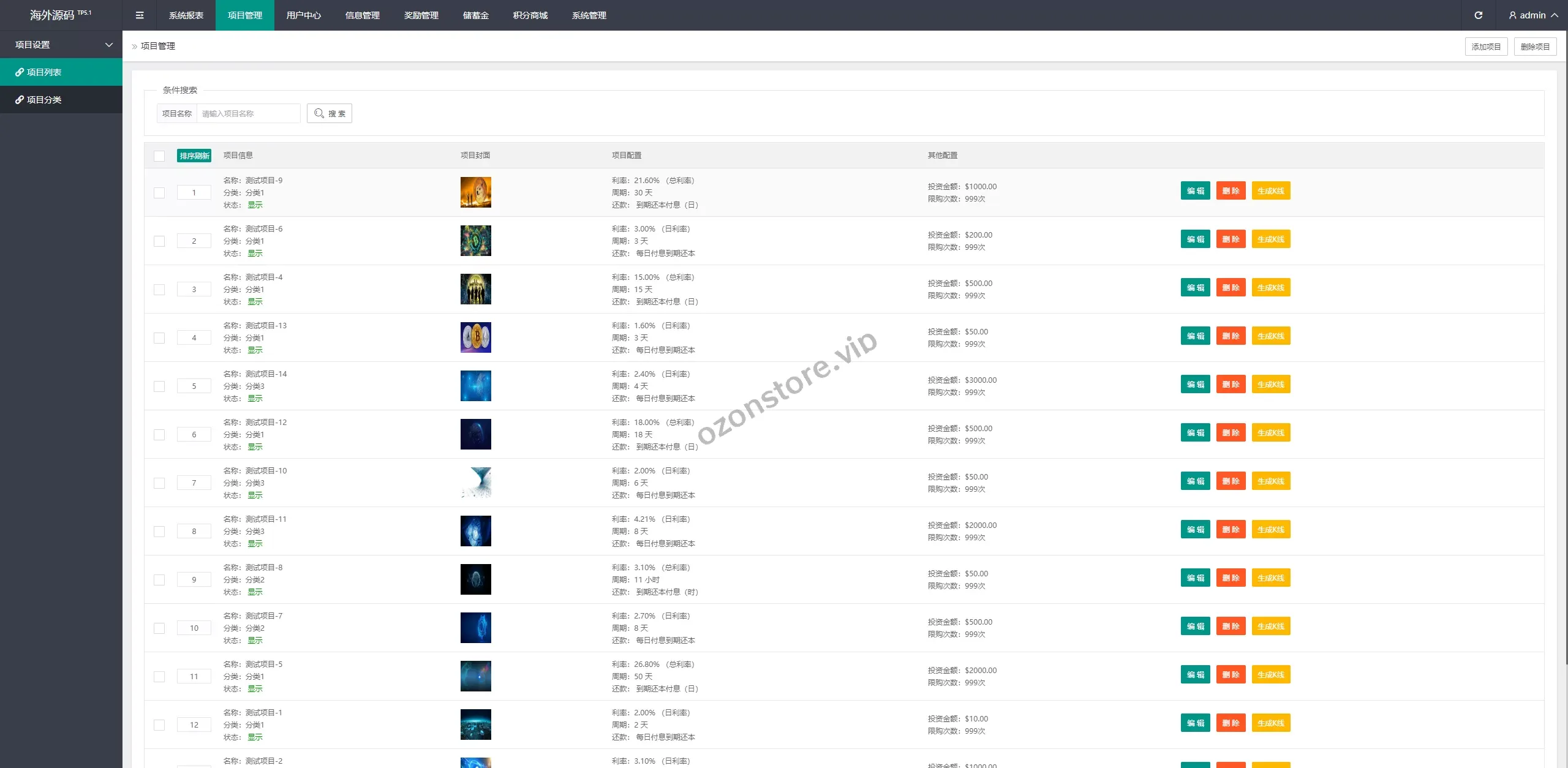Focus the 项目名称 search input field

(248, 113)
